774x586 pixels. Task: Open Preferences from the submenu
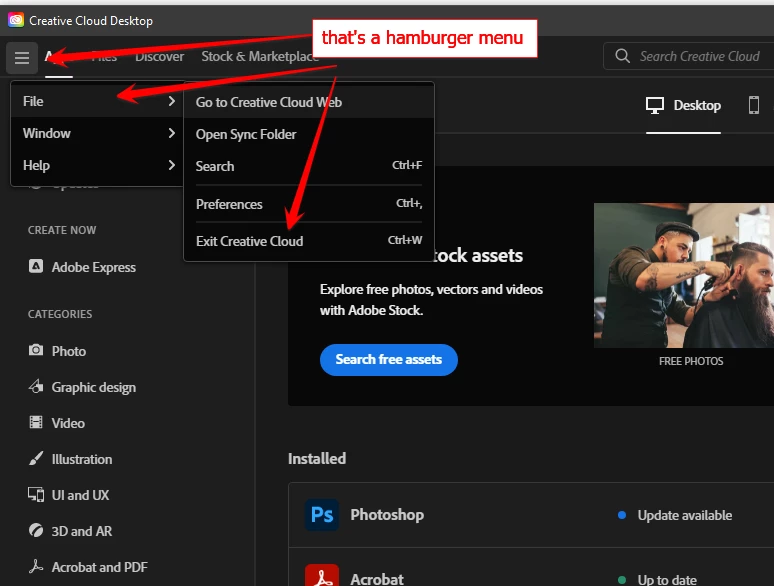click(309, 204)
